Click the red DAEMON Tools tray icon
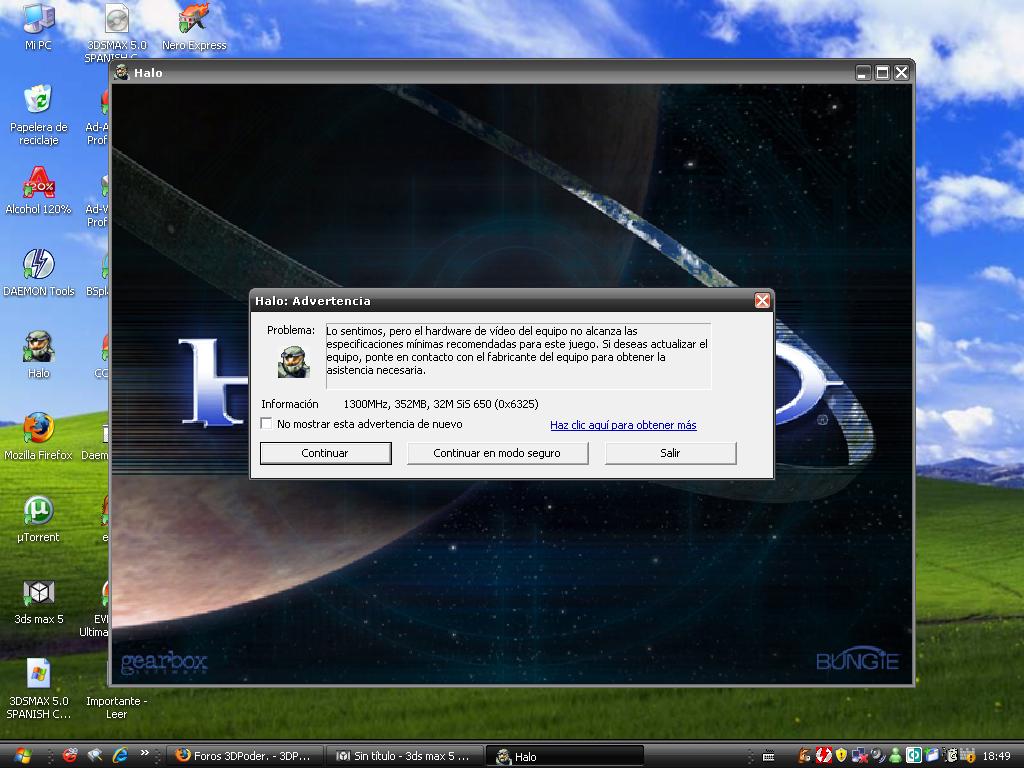 click(824, 756)
